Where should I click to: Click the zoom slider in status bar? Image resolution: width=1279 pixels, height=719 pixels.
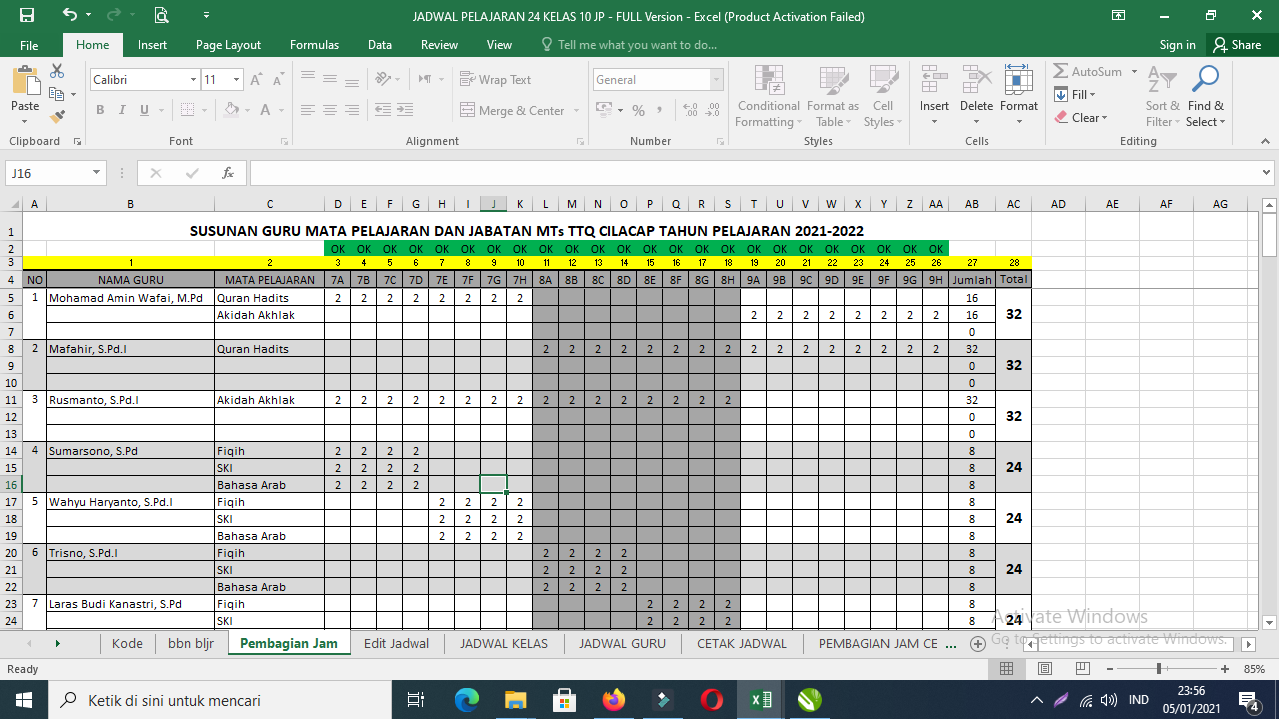coord(1159,668)
